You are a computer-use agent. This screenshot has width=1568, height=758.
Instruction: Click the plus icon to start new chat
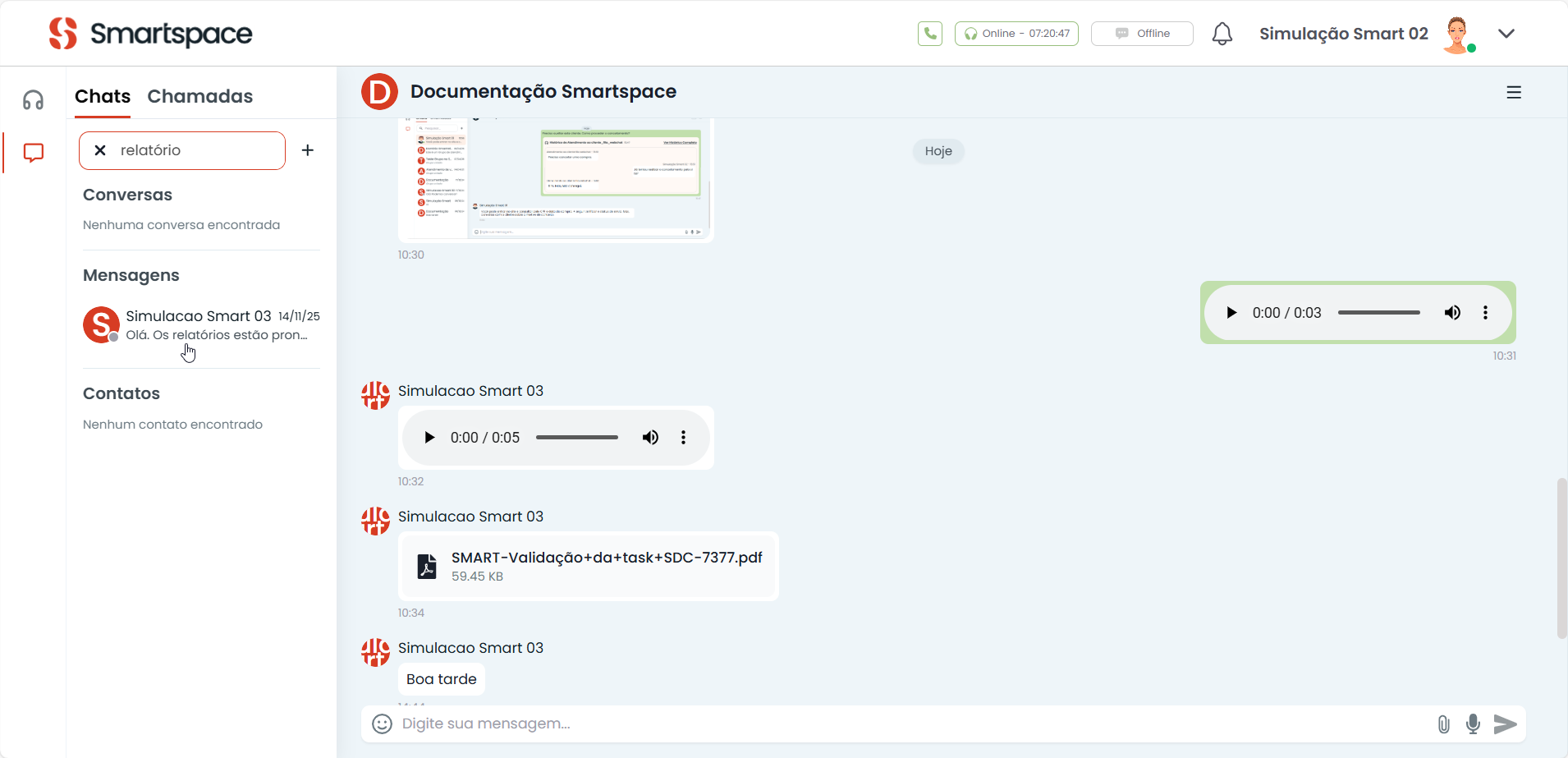(x=308, y=150)
